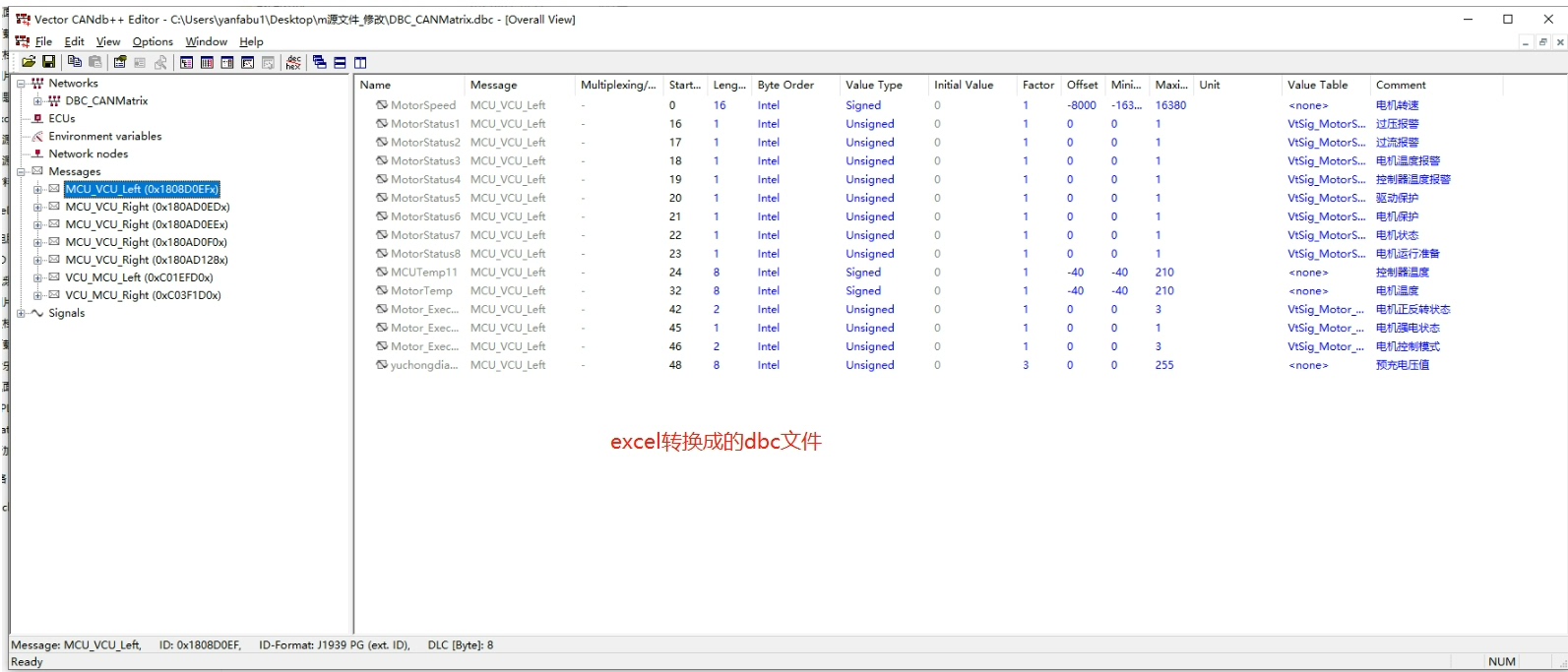Click the Cascade windows toolbar icon
The image size is (1568, 672).
tap(320, 62)
